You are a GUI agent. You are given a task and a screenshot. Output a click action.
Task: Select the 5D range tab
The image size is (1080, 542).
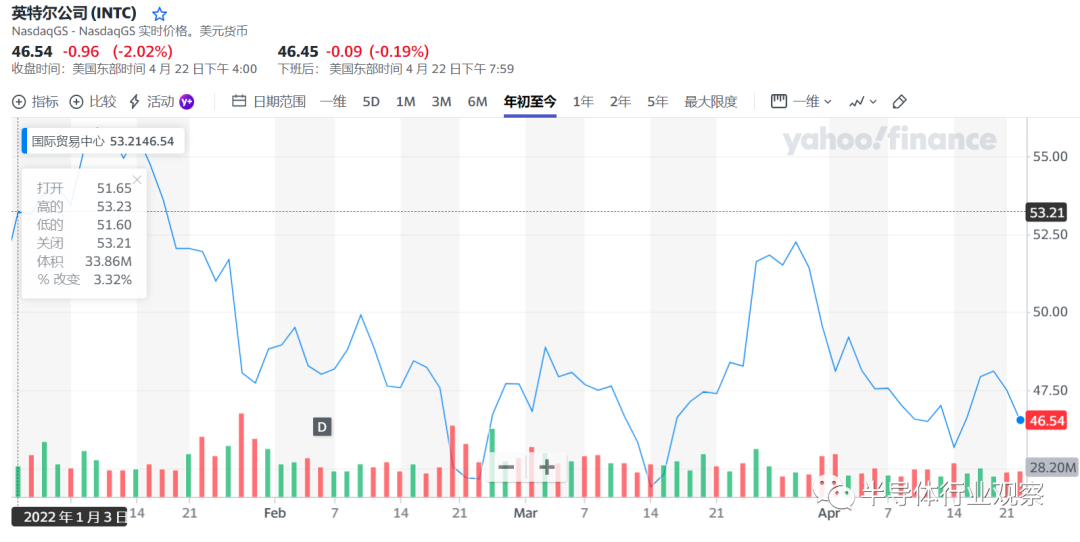click(x=371, y=102)
